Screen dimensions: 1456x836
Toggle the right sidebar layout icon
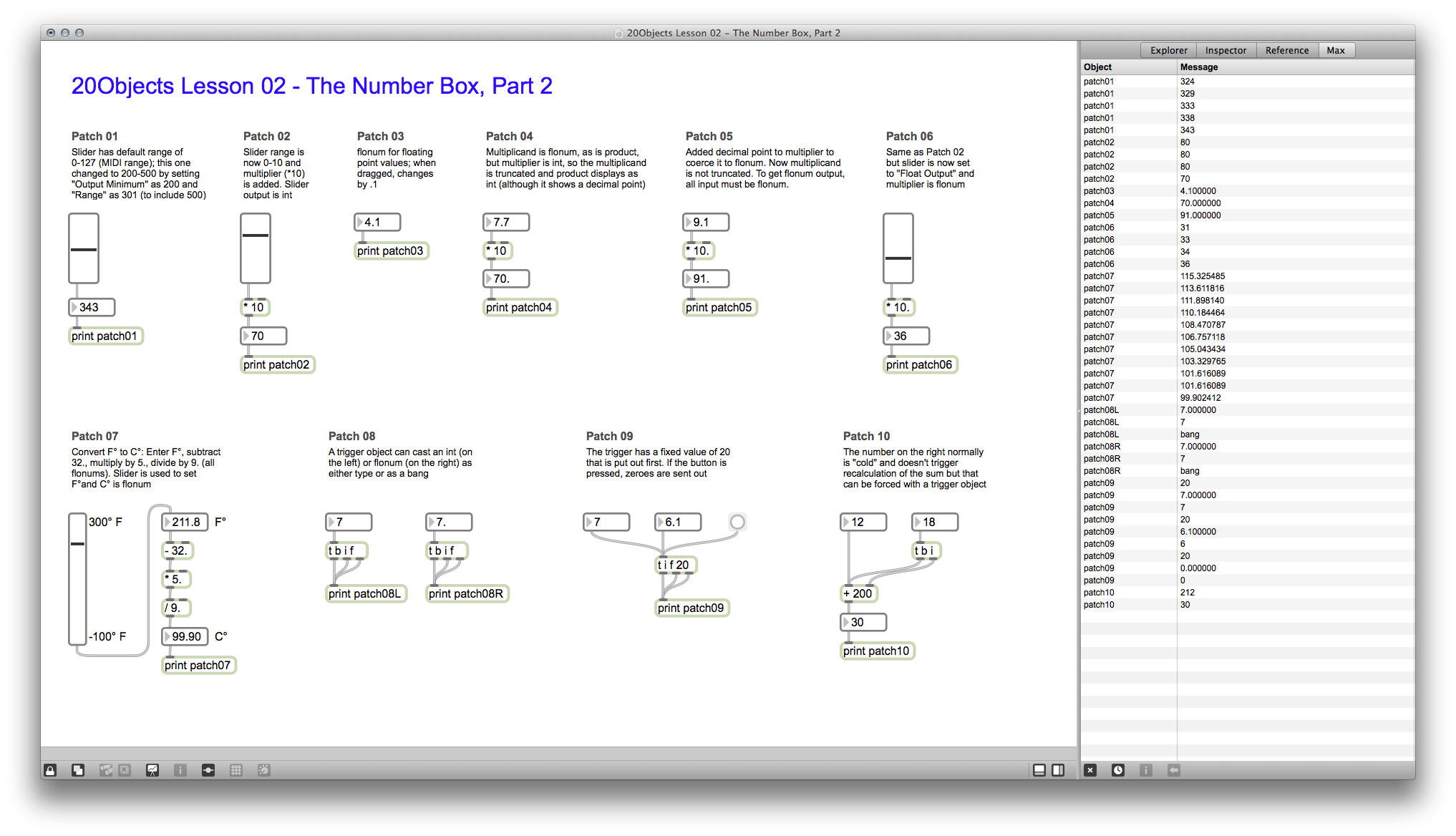[x=1058, y=770]
